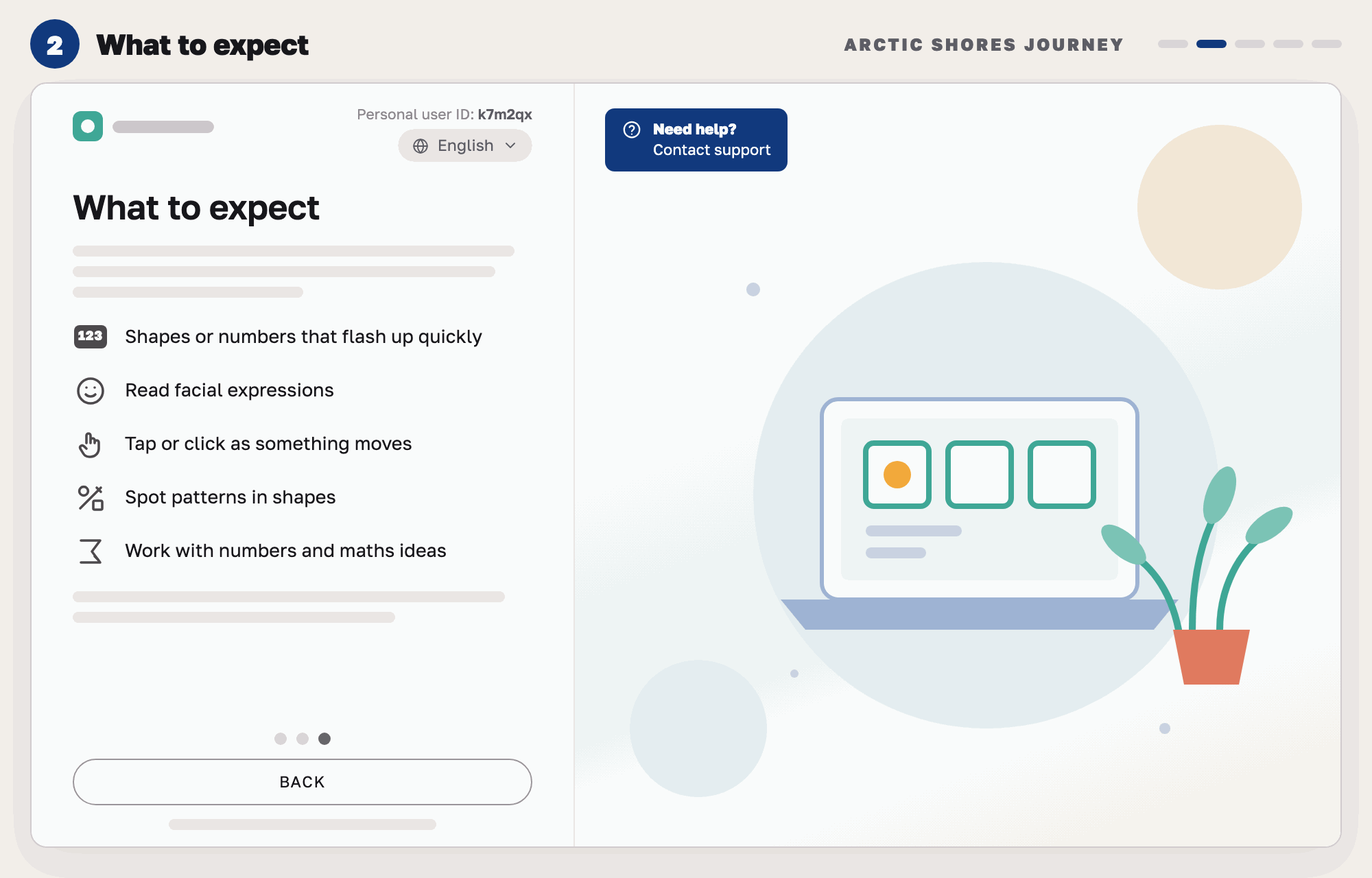Select the third active carousel dot
Image resolution: width=1372 pixels, height=878 pixels.
324,739
